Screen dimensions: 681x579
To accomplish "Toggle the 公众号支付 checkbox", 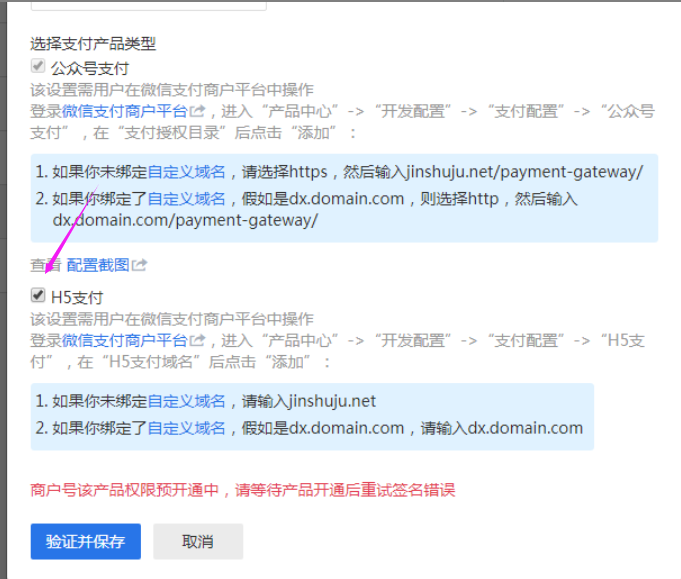I will pyautogui.click(x=38, y=66).
